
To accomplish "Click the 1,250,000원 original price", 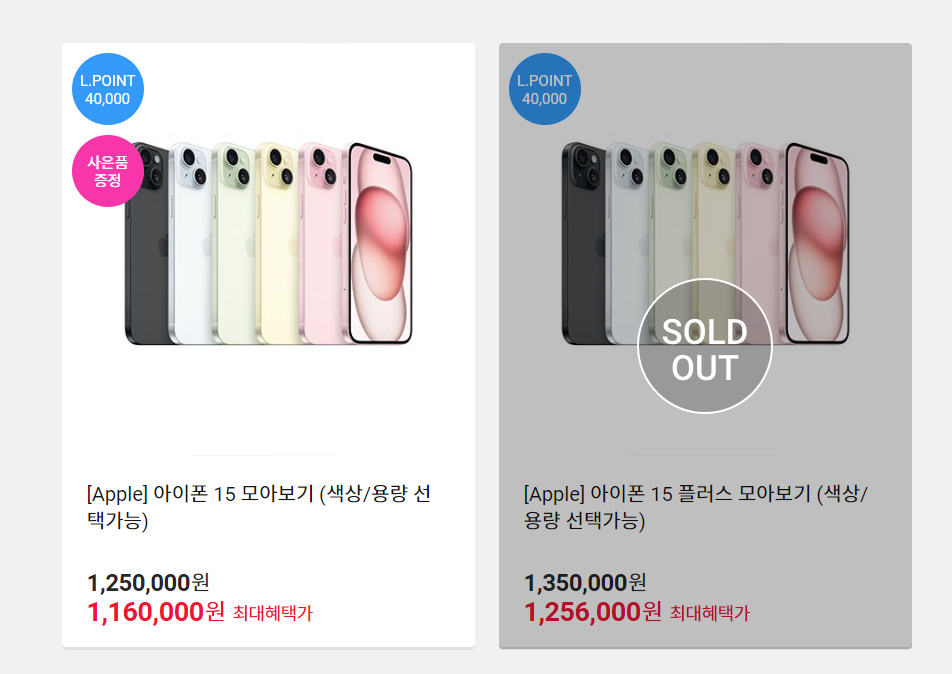I will pyautogui.click(x=149, y=583).
